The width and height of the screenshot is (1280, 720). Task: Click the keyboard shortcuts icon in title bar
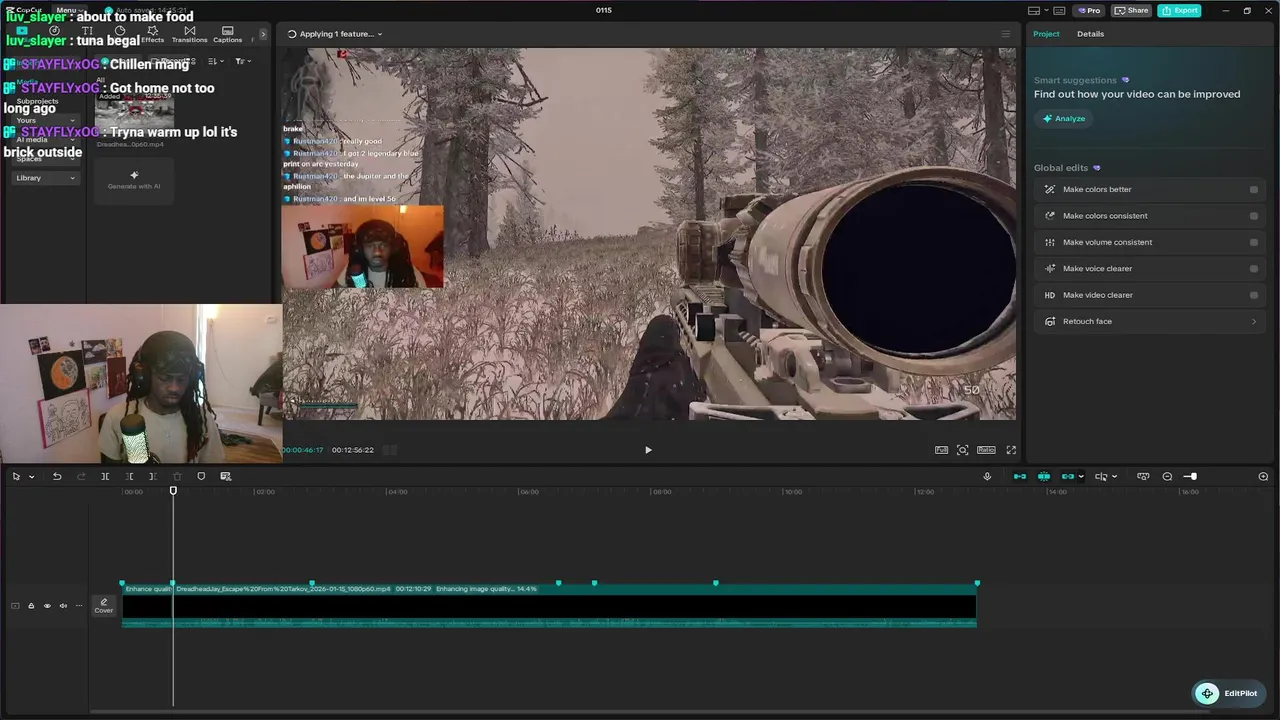pyautogui.click(x=1059, y=10)
